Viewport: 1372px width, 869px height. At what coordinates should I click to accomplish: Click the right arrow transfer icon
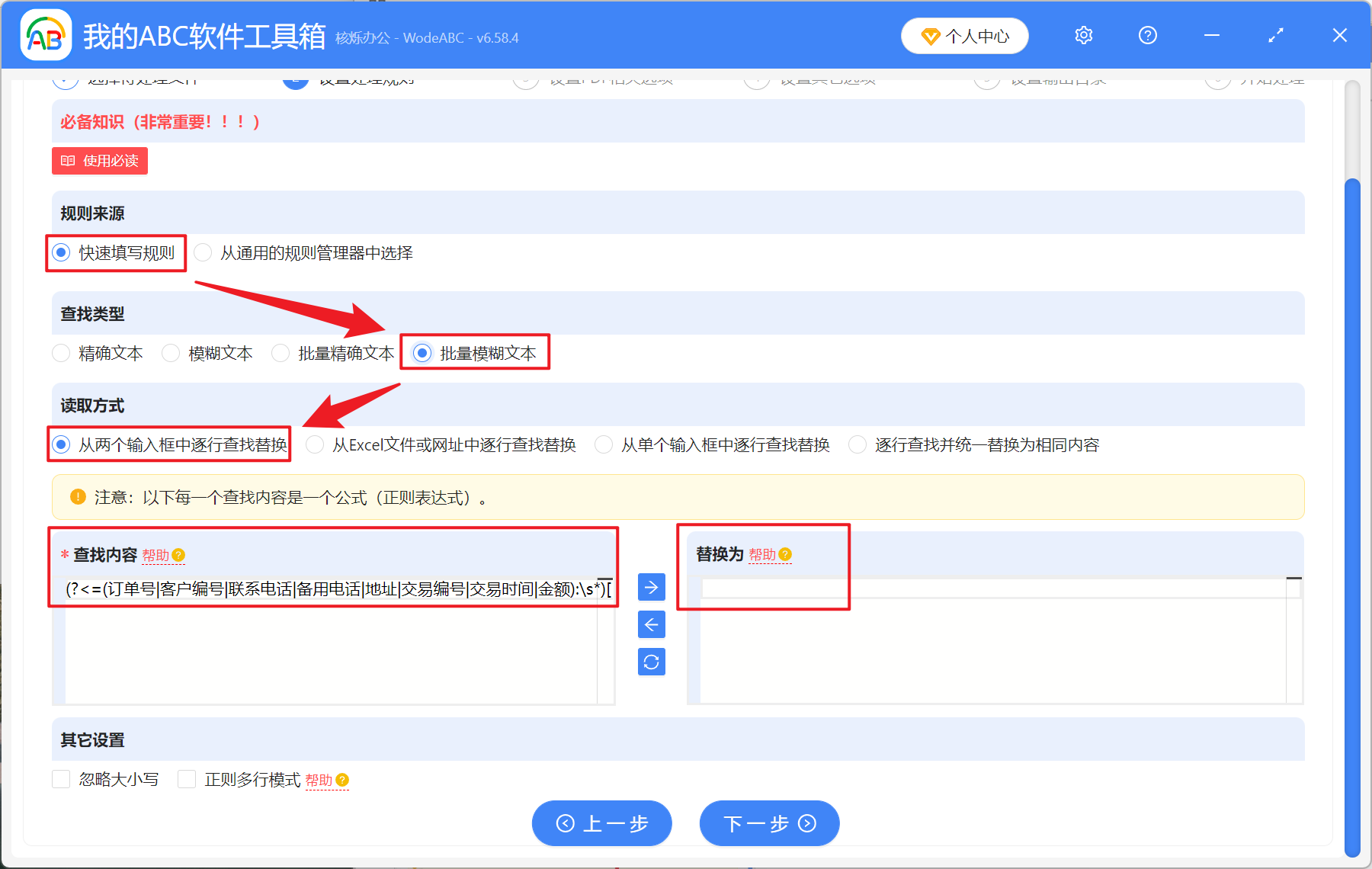[651, 587]
